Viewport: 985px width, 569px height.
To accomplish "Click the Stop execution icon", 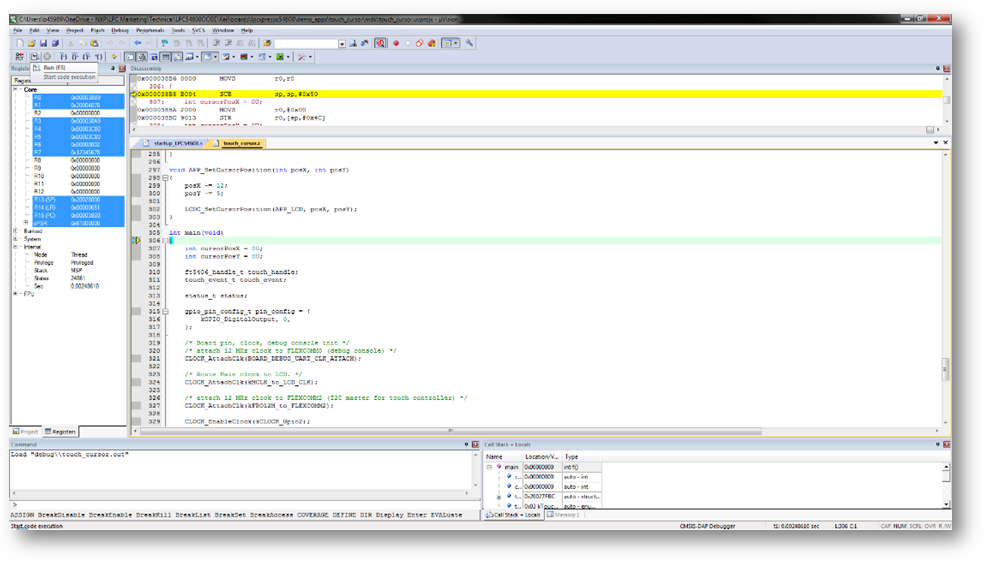I will [x=47, y=57].
